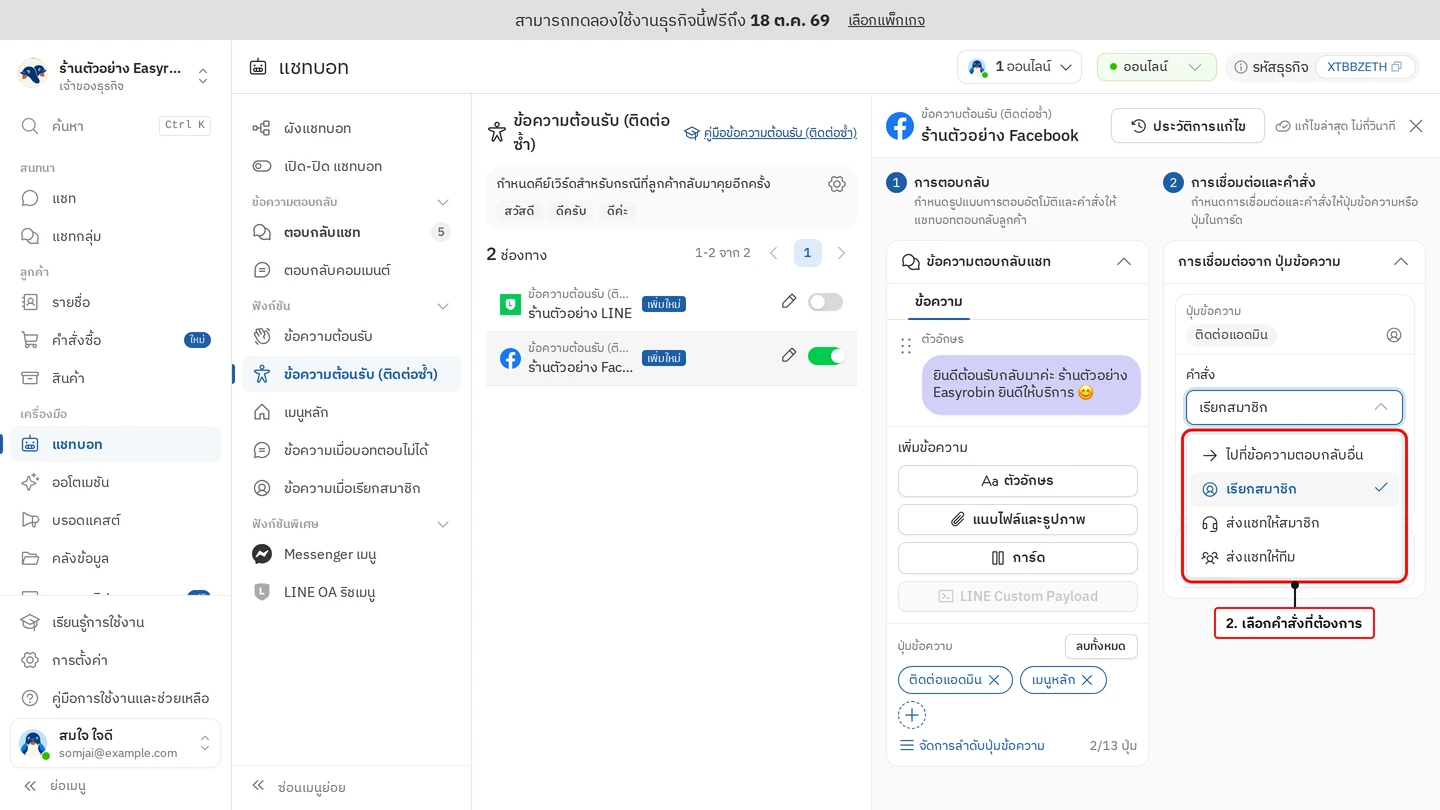Image resolution: width=1440 pixels, height=810 pixels.
Task: Select ส่งแชทให้ทีม option
Action: pos(1294,557)
